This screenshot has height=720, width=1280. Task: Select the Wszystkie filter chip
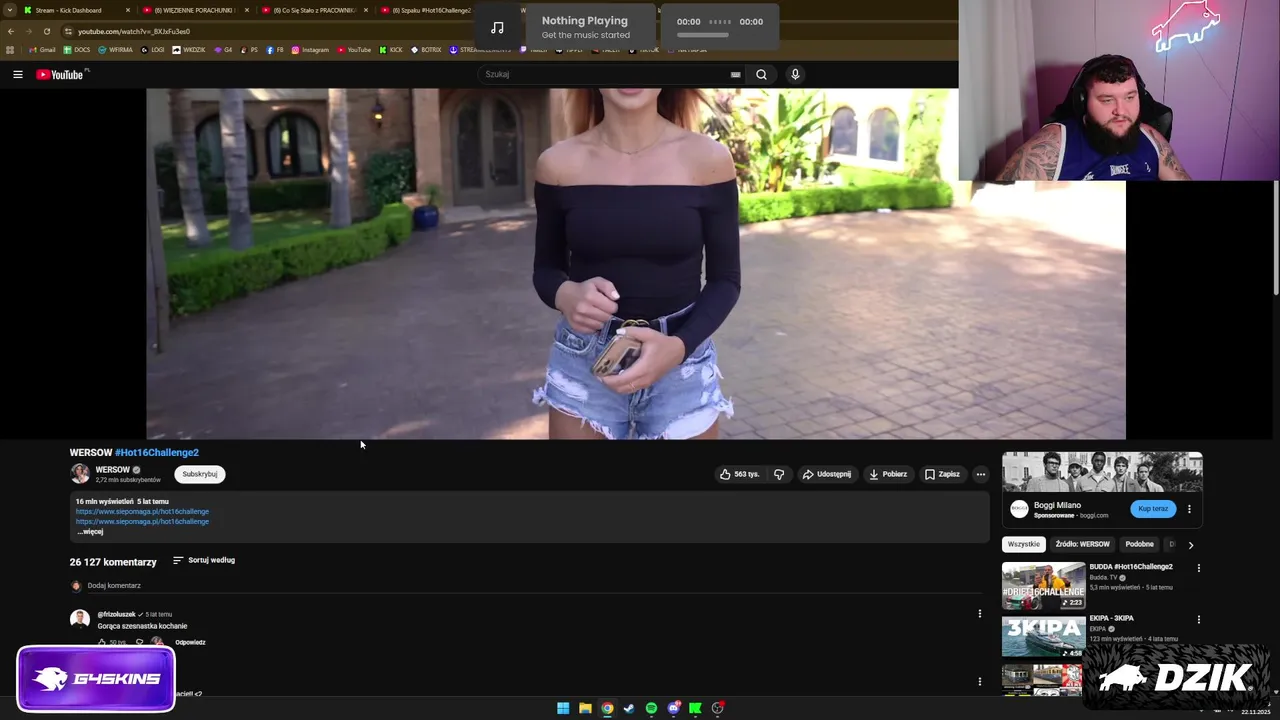pyautogui.click(x=1024, y=544)
